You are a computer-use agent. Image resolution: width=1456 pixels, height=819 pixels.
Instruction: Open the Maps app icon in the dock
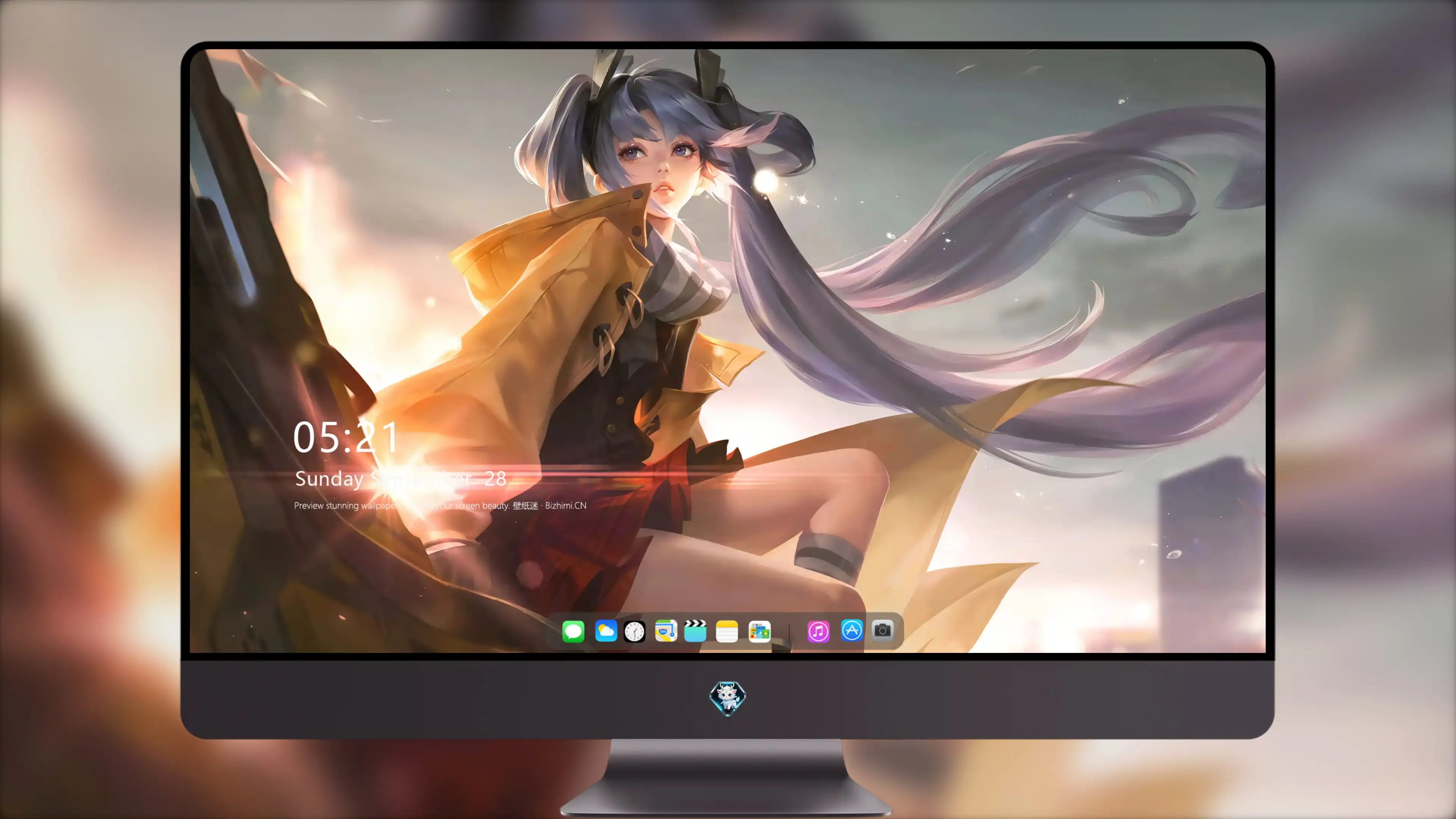(666, 631)
